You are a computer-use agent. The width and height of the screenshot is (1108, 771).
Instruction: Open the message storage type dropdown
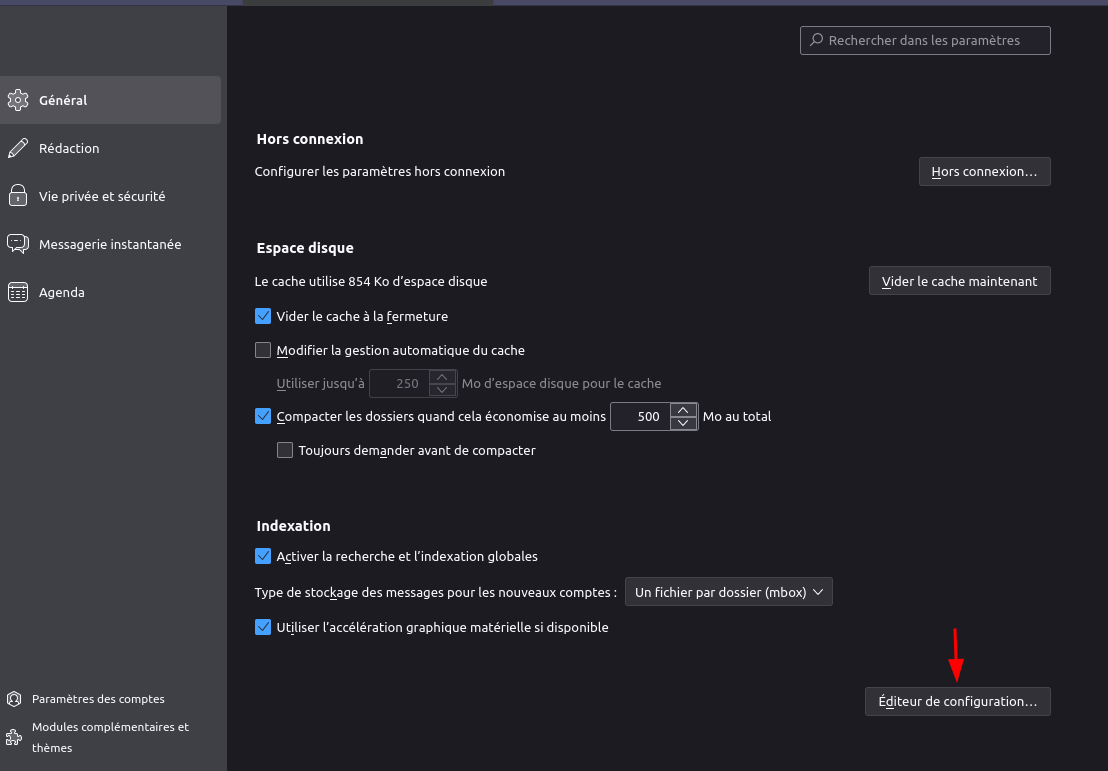tap(728, 592)
